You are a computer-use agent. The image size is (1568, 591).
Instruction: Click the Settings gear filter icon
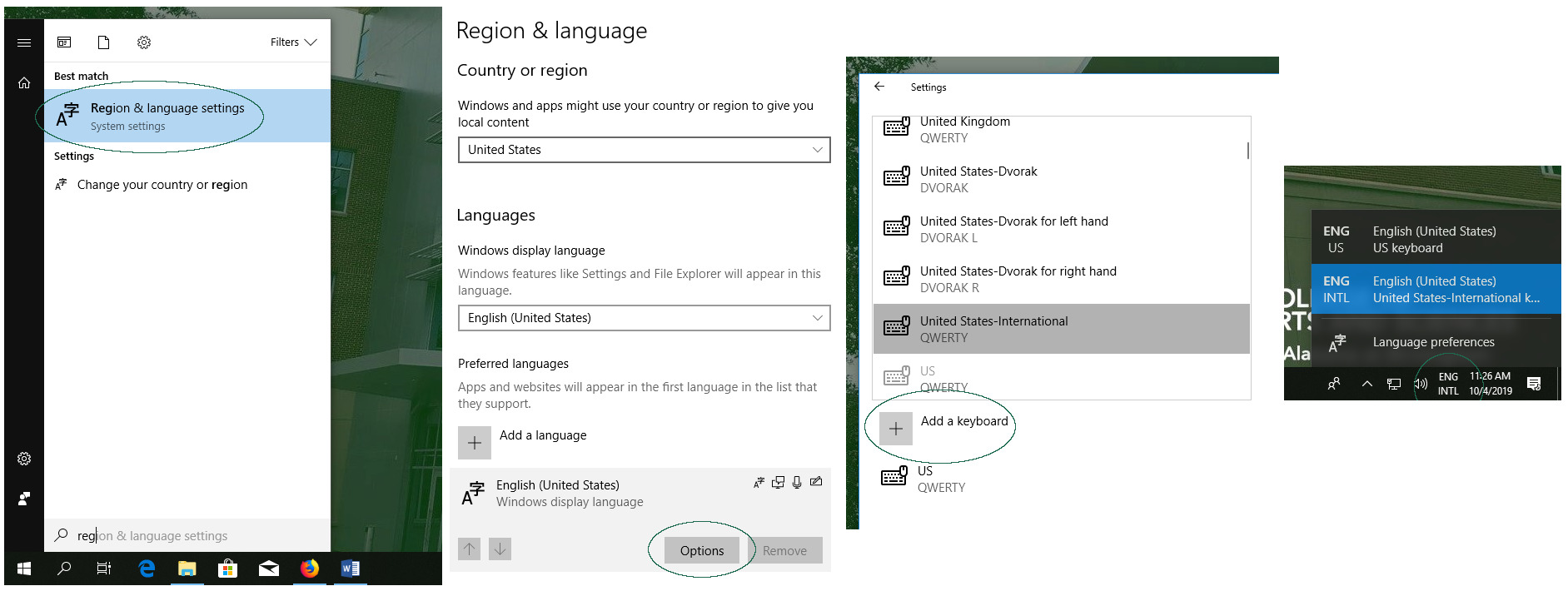point(144,42)
